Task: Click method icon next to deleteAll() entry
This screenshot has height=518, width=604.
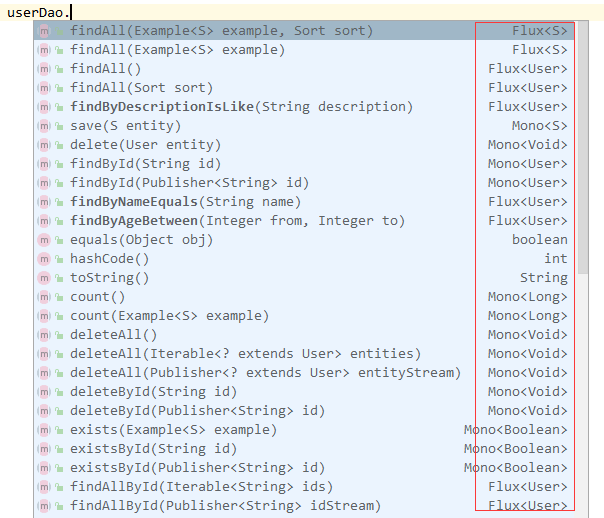Action: (x=44, y=335)
